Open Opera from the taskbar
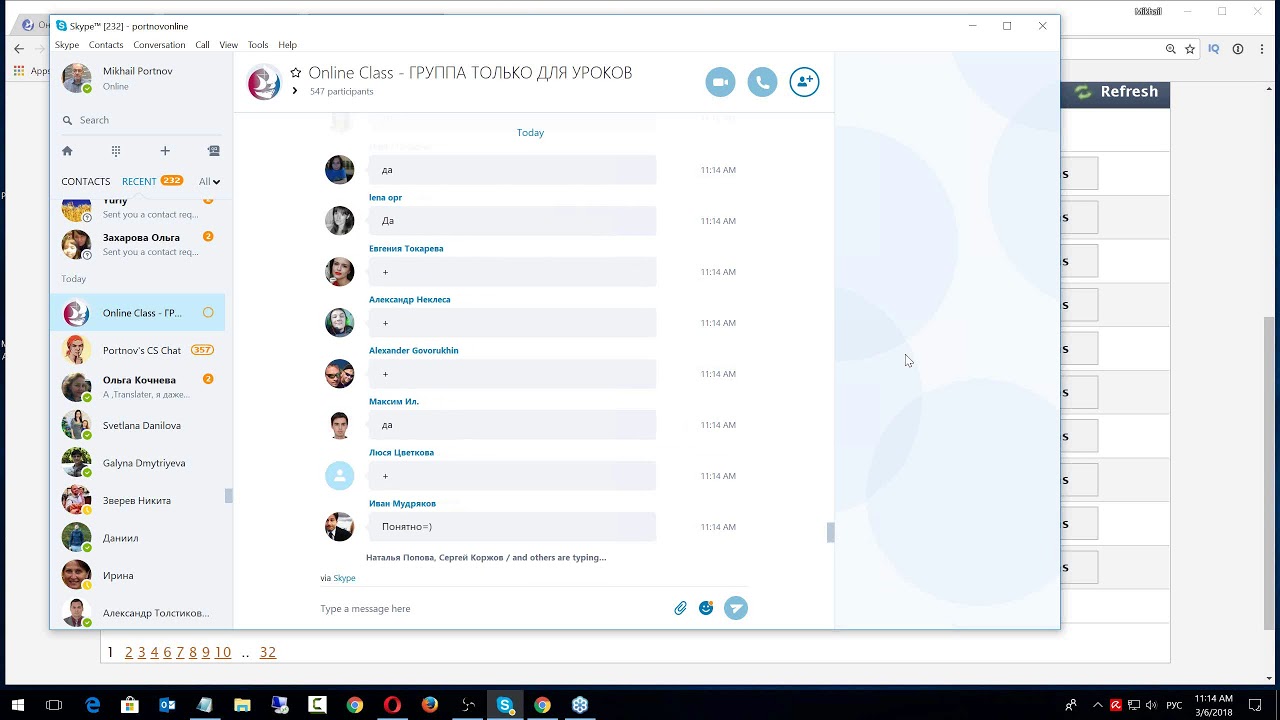Image resolution: width=1280 pixels, height=720 pixels. point(392,705)
